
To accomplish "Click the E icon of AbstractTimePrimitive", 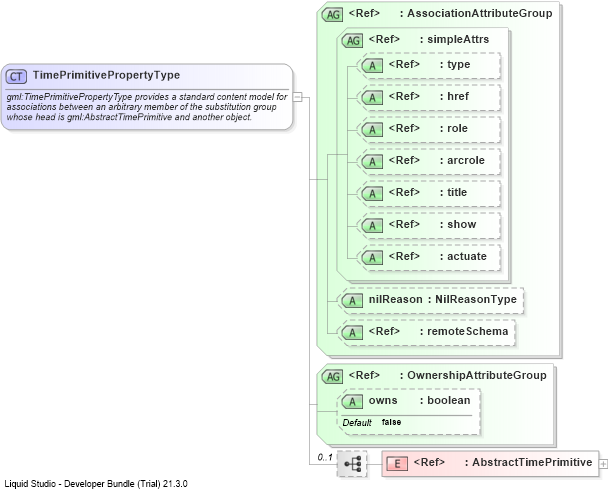I will pos(397,463).
